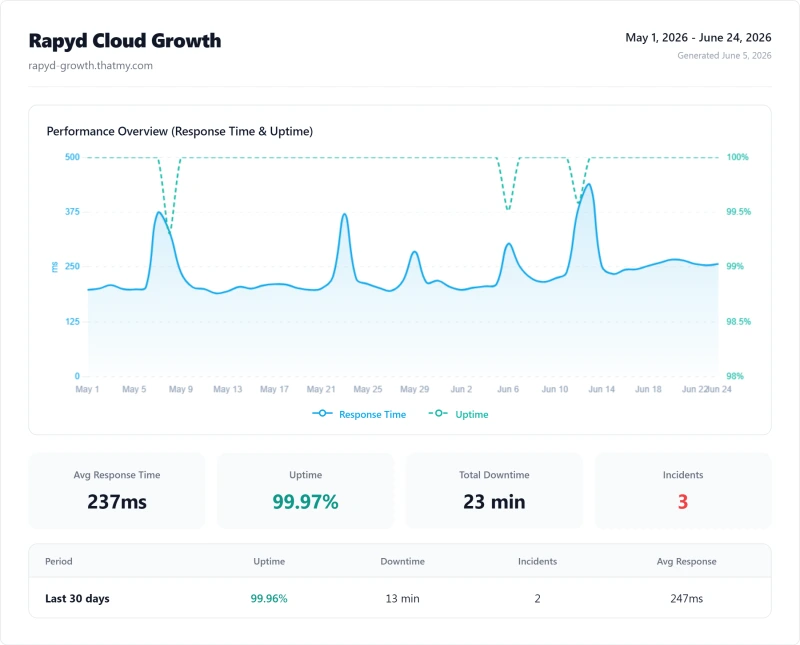Click the response time spike near May 23
This screenshot has width=800, height=645.
(345, 214)
